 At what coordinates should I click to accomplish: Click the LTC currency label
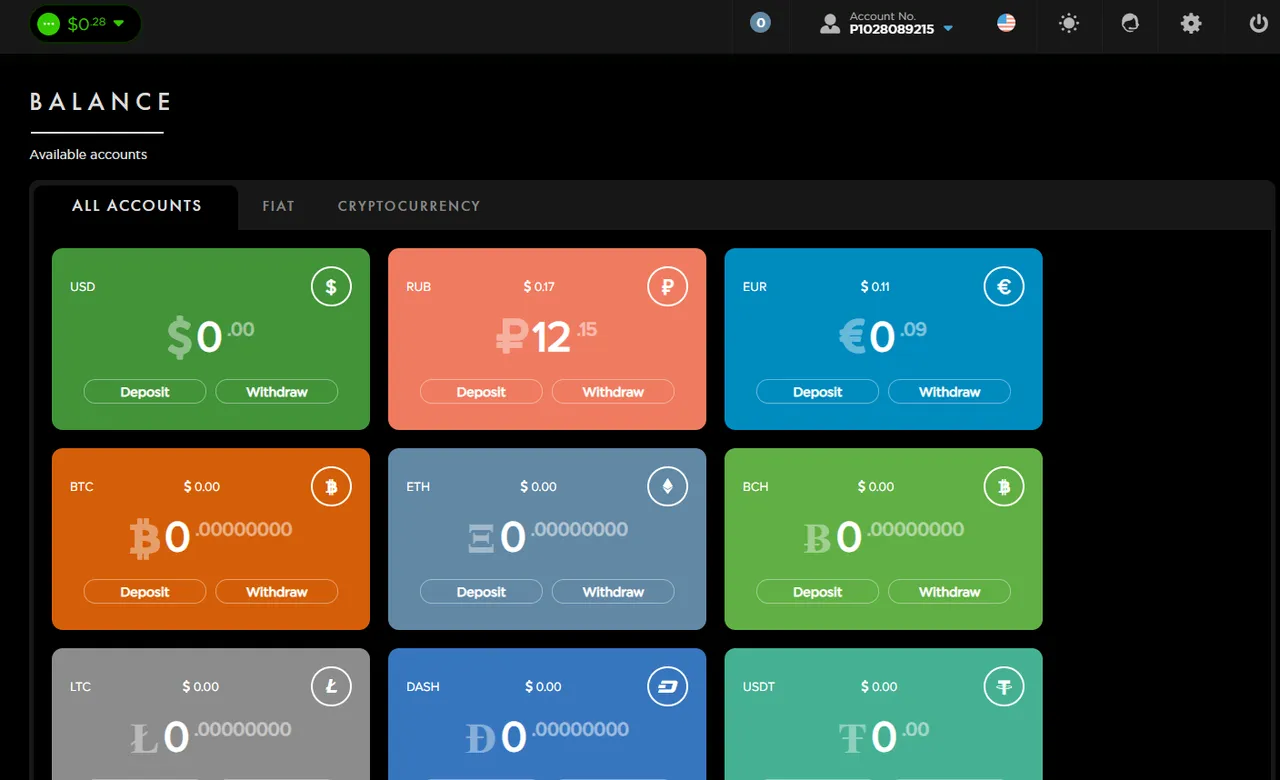click(80, 687)
